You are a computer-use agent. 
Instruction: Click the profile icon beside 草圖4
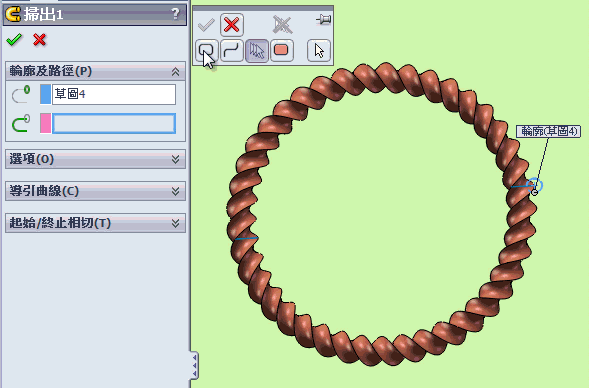tap(21, 94)
